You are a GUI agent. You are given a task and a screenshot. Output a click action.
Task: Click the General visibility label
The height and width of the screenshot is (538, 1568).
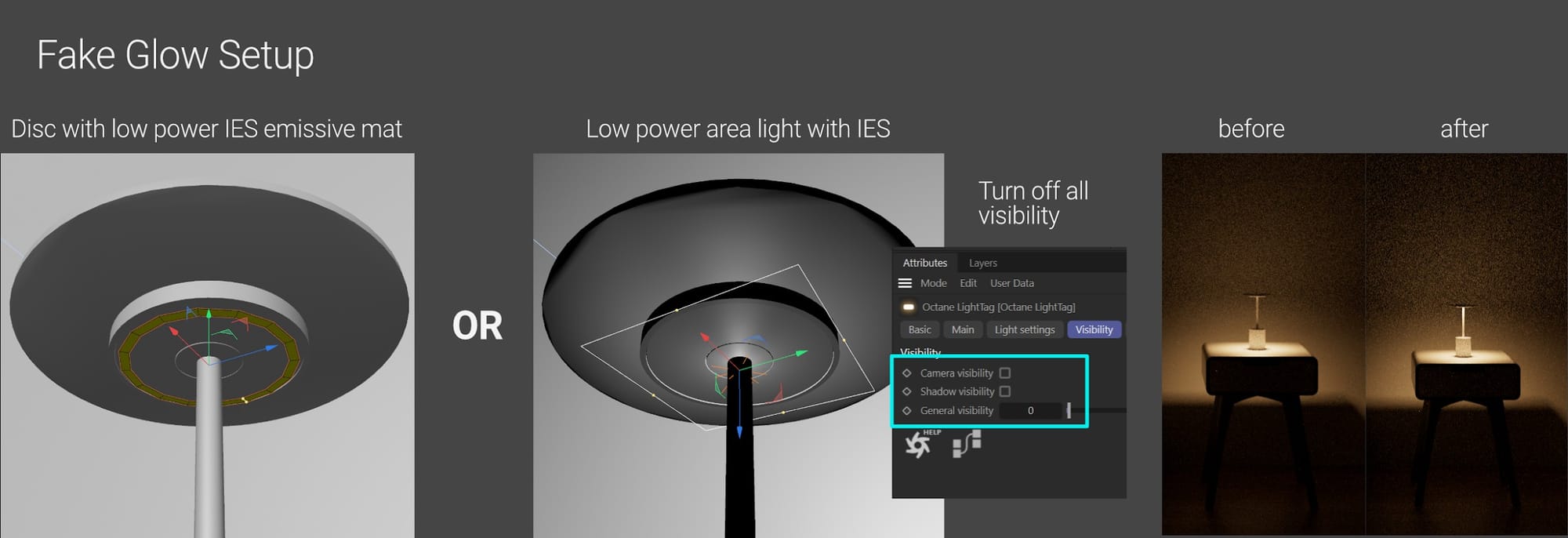956,410
